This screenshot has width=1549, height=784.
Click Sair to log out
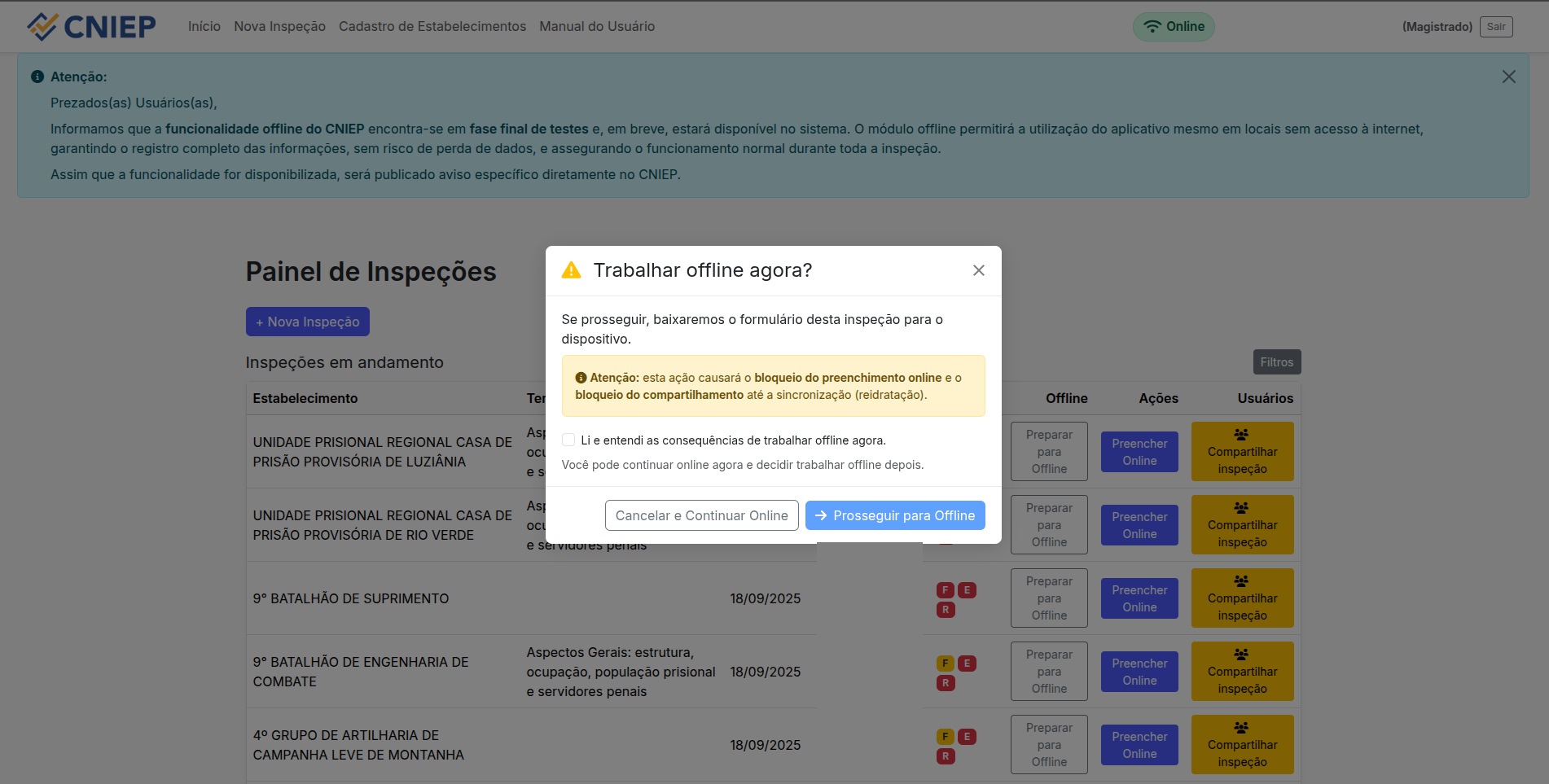coord(1495,27)
